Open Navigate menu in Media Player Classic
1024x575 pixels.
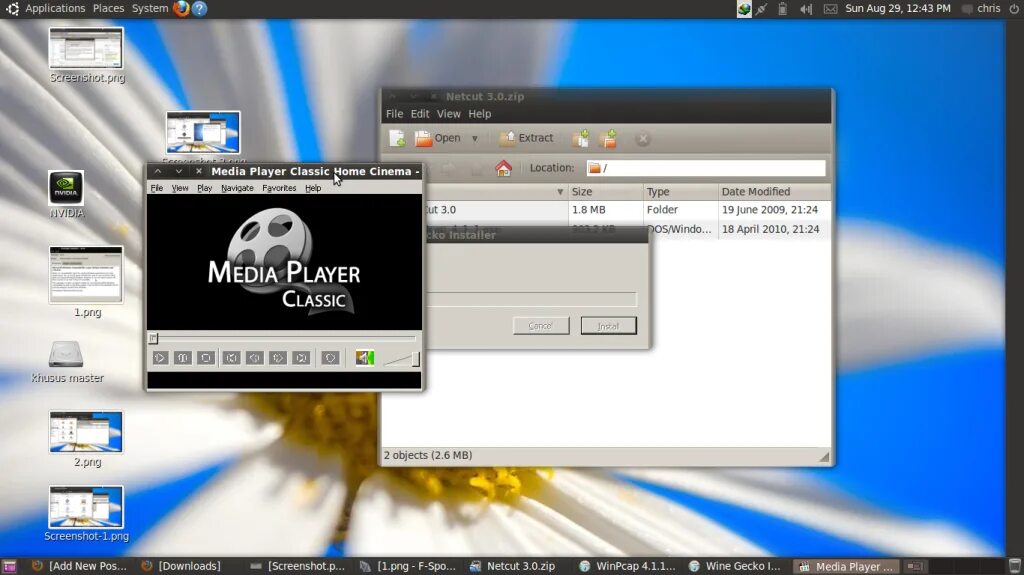pyautogui.click(x=237, y=188)
